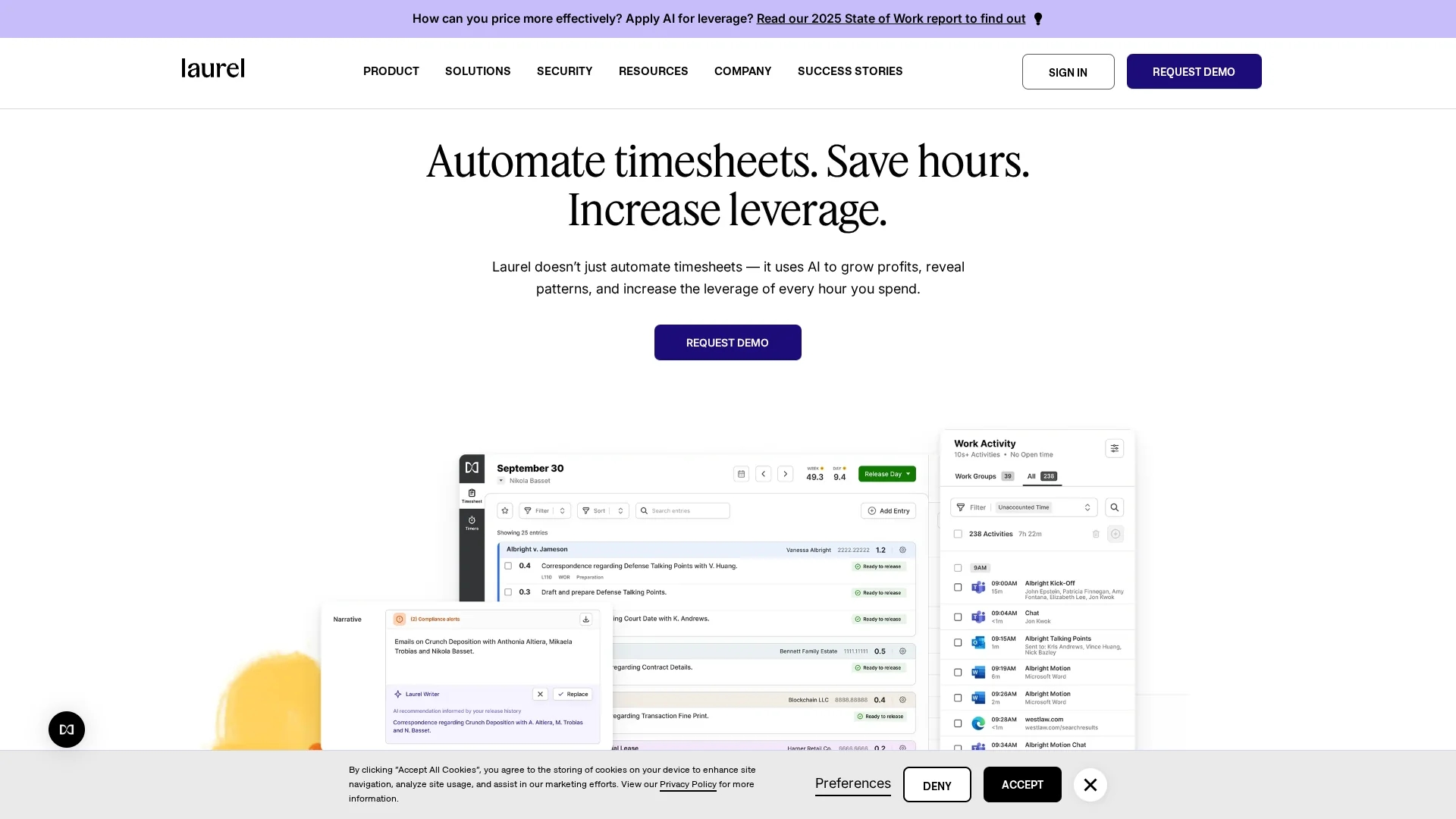1456x819 pixels.
Task: Open the Timers sidebar icon
Action: tap(472, 523)
